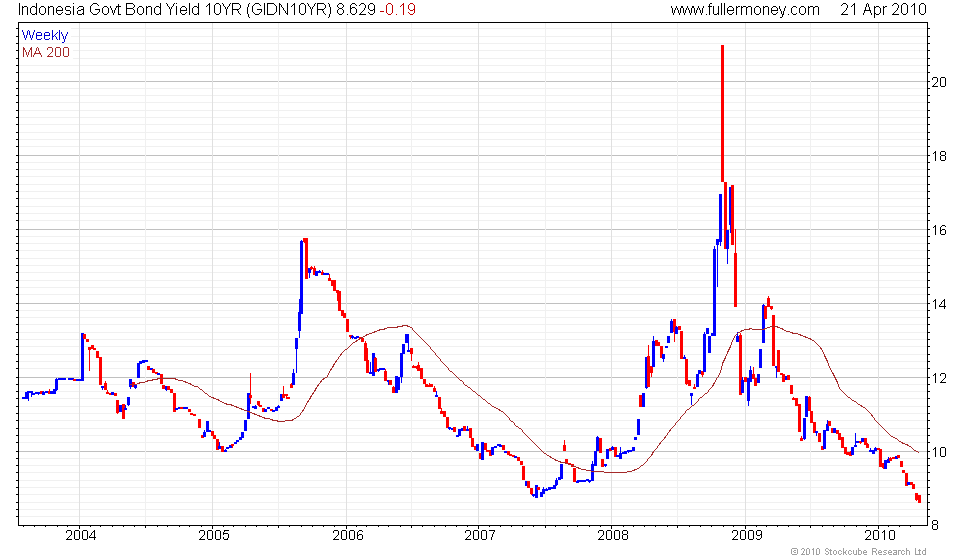Click the y-axis label 12
The image size is (980, 560).
(x=939, y=378)
